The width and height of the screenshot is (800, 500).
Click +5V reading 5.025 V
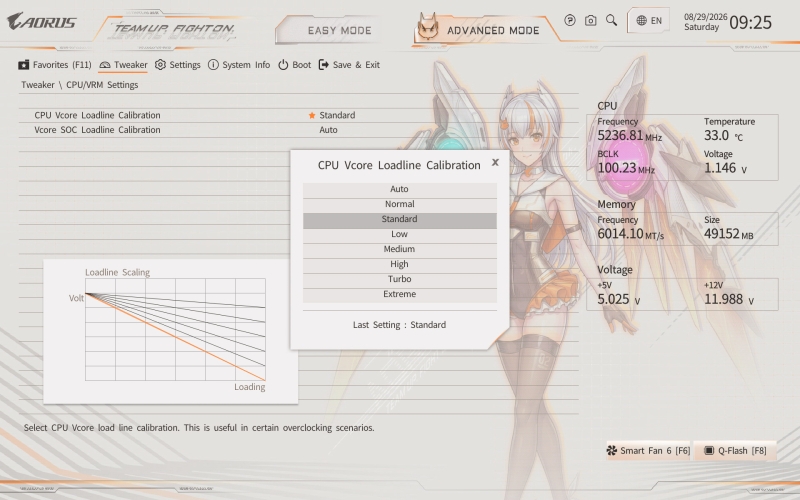pyautogui.click(x=618, y=299)
